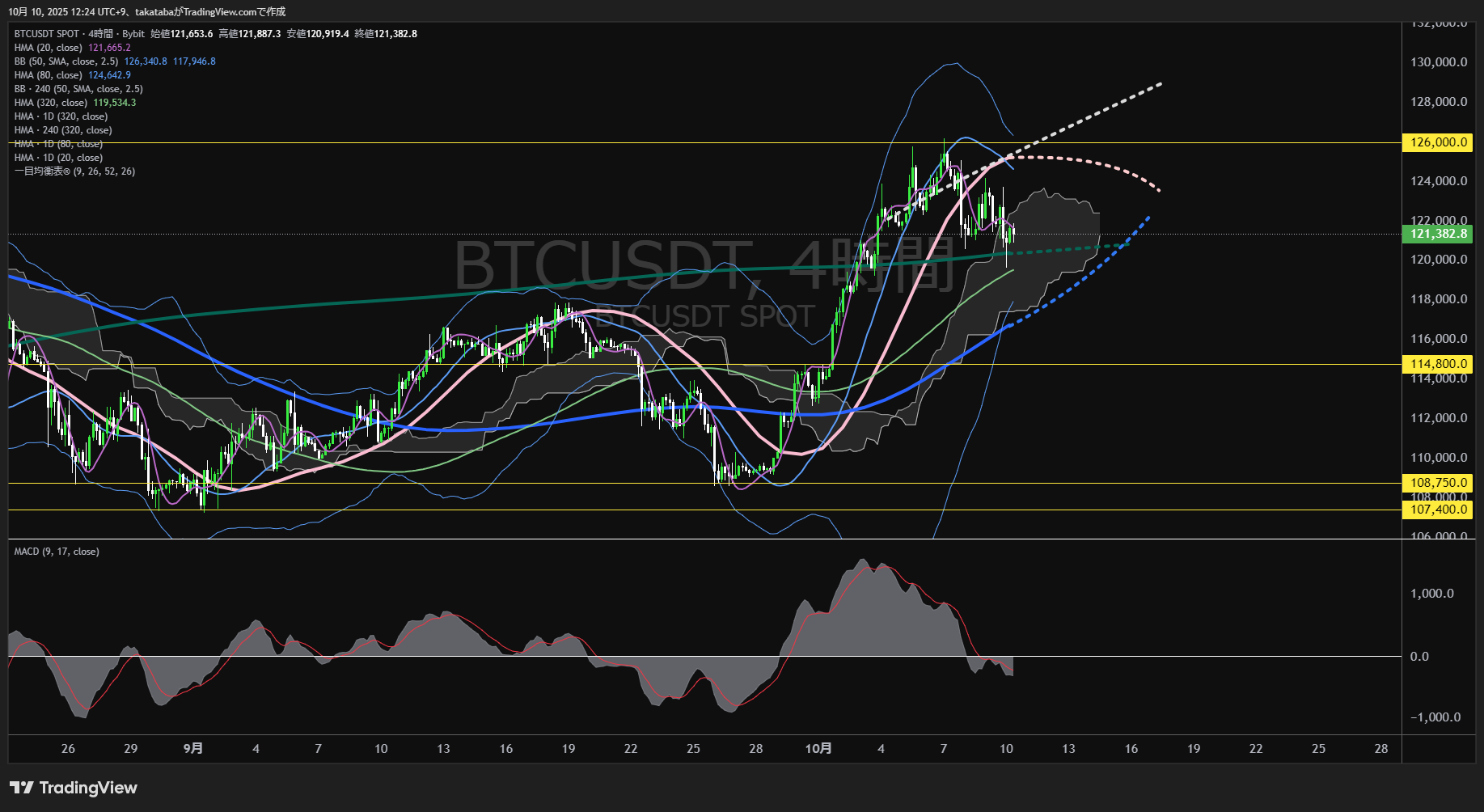
Task: Select the 114,800.0 horizontal line price label
Action: [x=1438, y=364]
